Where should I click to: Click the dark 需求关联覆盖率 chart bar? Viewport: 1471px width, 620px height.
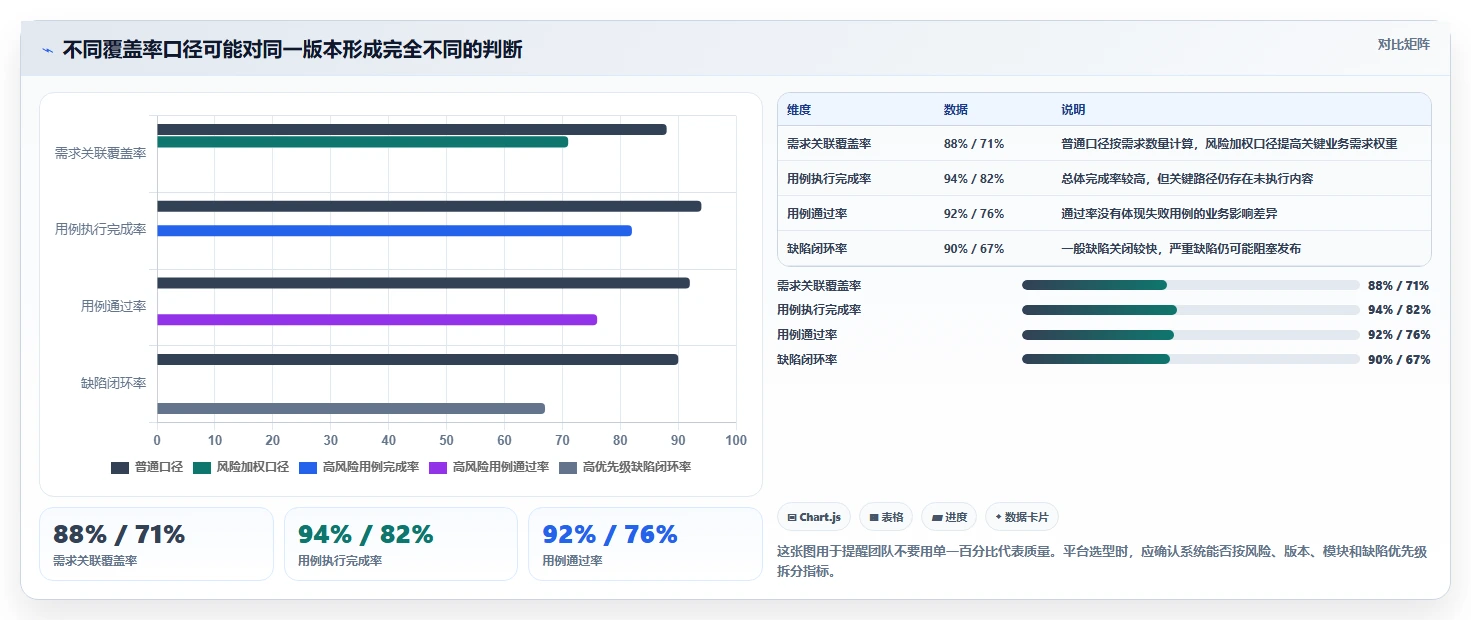click(411, 129)
